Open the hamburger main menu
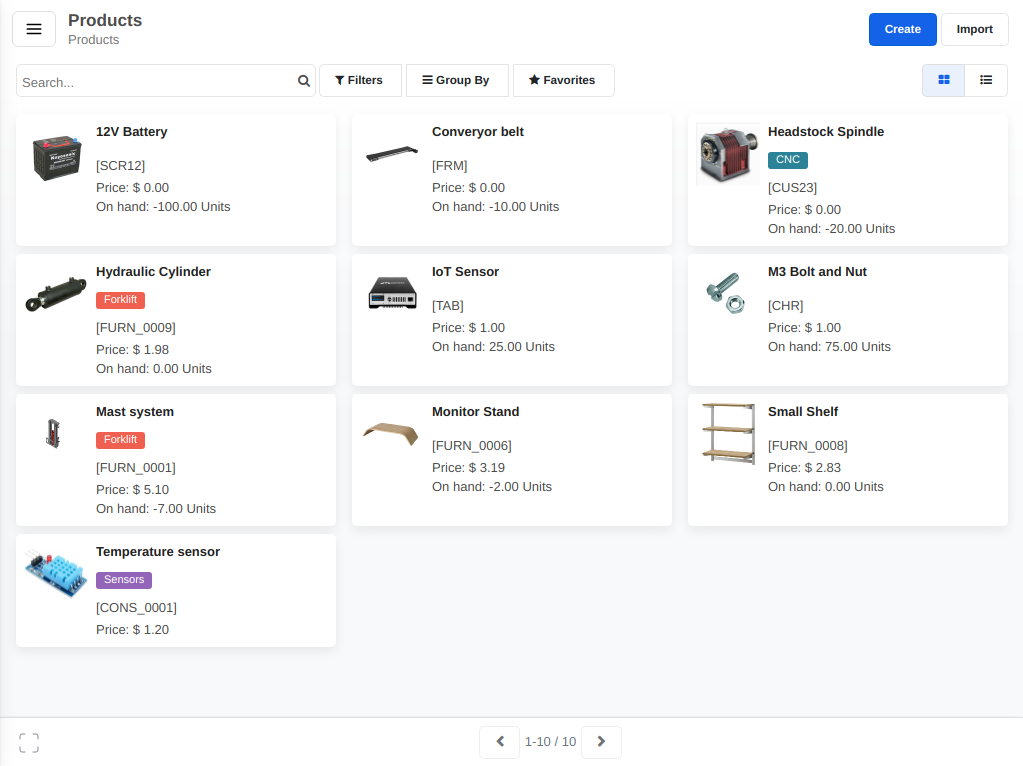Screen dimensions: 1023x766 33,29
